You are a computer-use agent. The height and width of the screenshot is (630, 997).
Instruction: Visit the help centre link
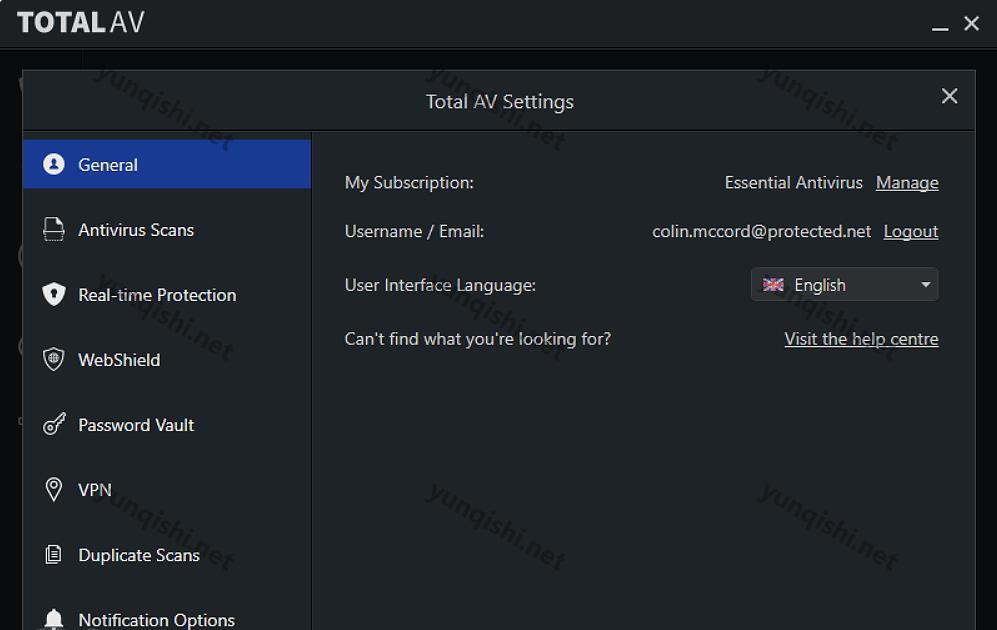coord(862,339)
